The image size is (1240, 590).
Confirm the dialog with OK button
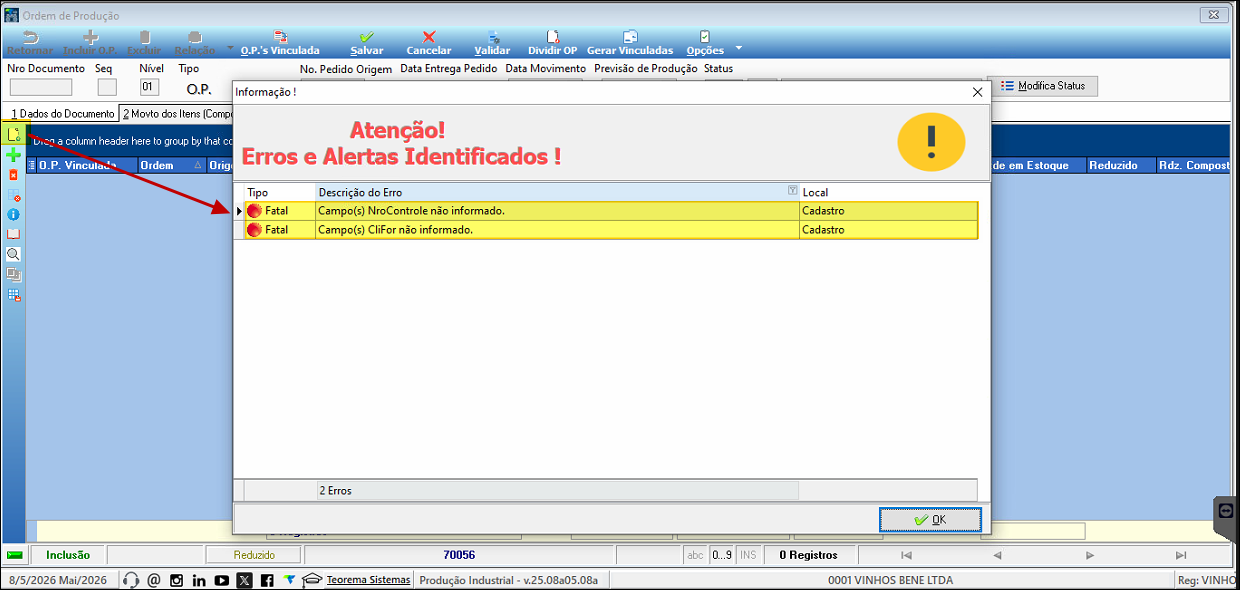[x=930, y=520]
